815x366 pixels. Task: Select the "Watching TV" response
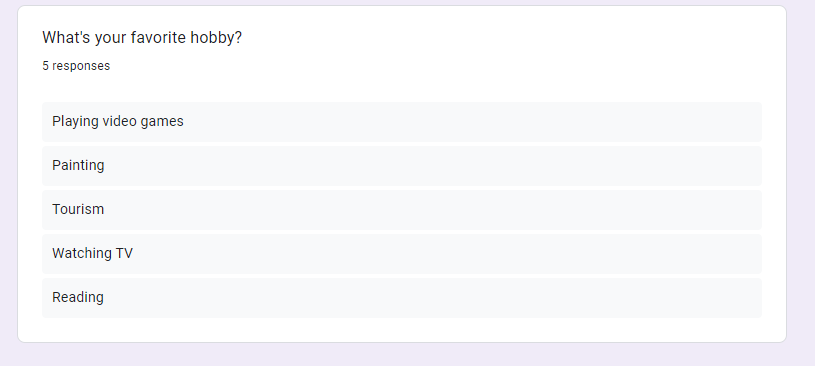coord(402,254)
